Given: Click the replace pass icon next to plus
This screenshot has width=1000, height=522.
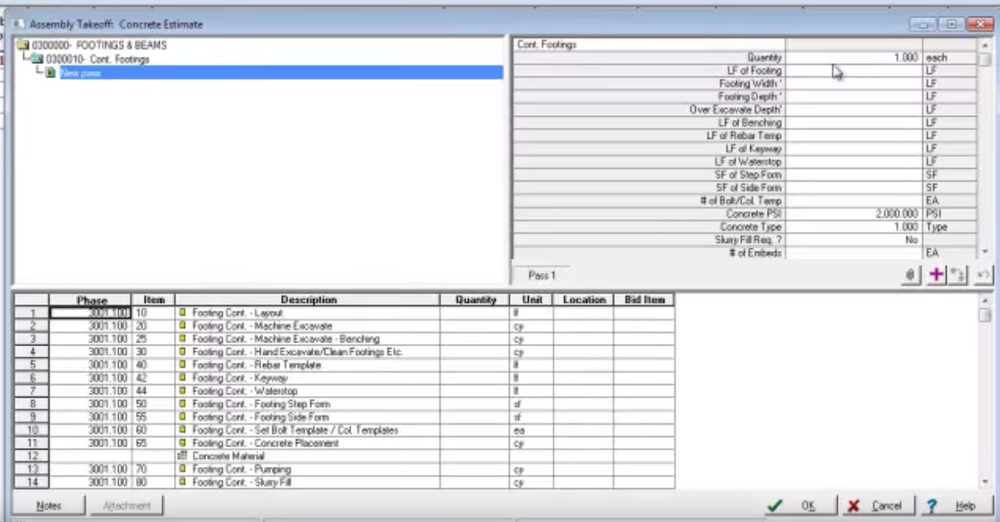Looking at the screenshot, I should (957, 275).
